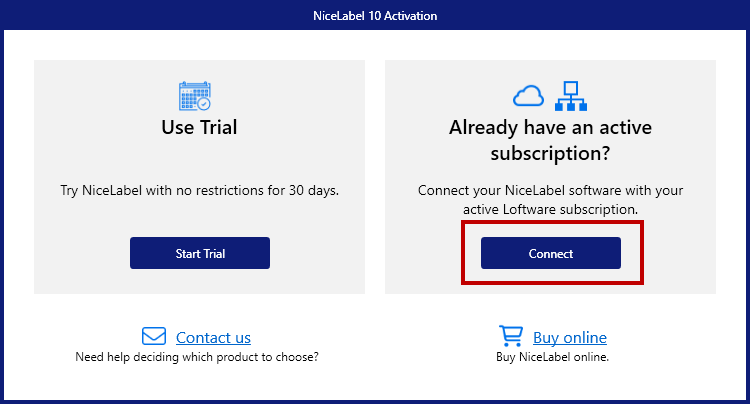The image size is (750, 404).
Task: Click the cloud subscription icon
Action: tap(528, 96)
